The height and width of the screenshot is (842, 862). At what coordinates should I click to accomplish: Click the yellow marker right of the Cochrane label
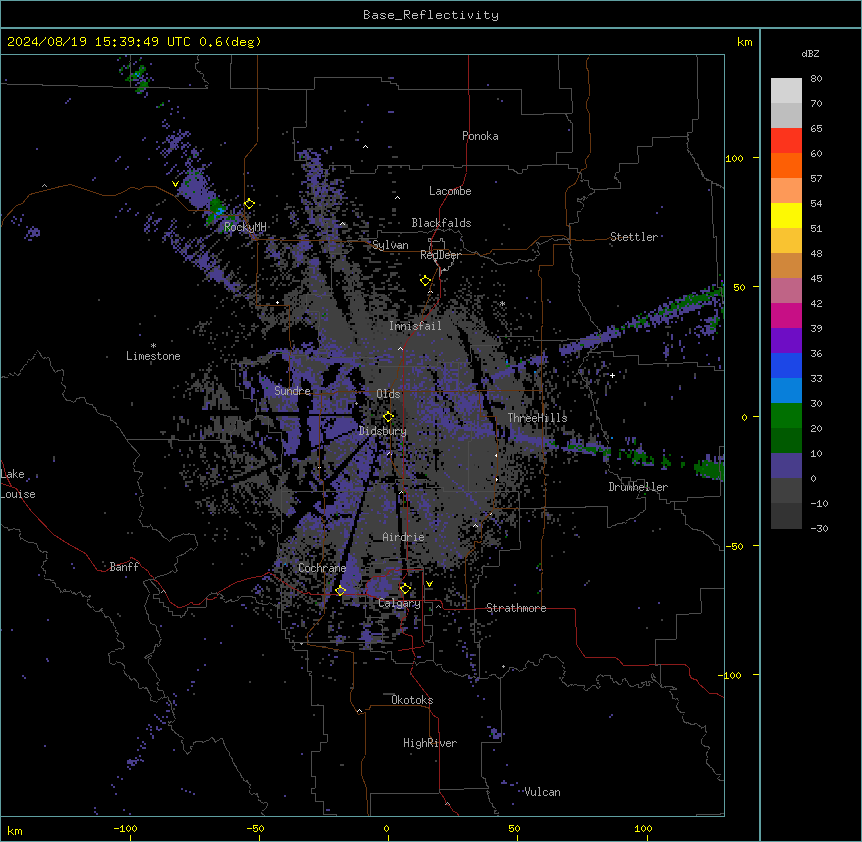click(x=340, y=590)
